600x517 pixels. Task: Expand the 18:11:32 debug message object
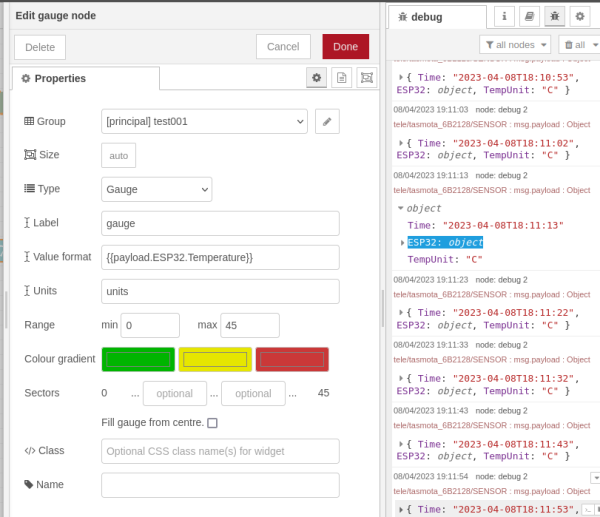tap(401, 378)
